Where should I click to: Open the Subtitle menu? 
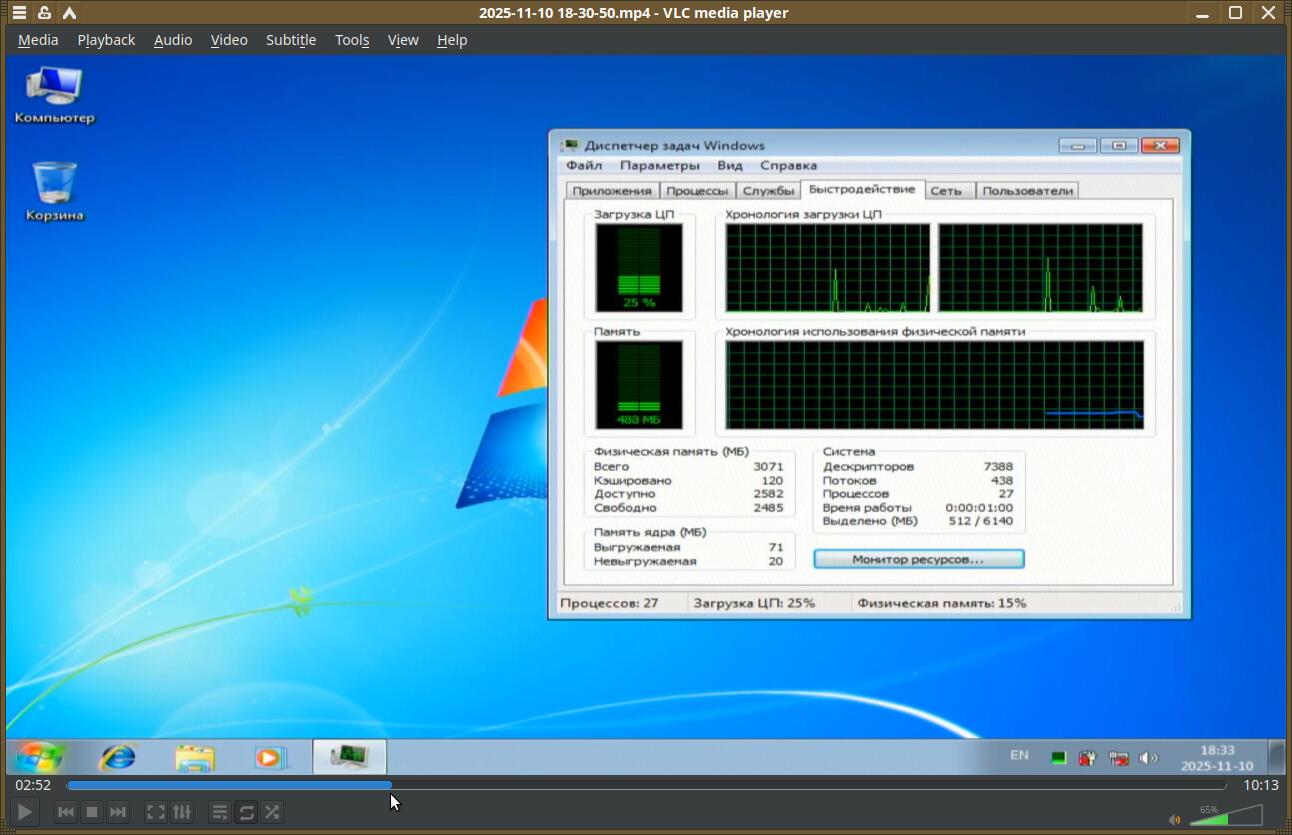(x=291, y=40)
